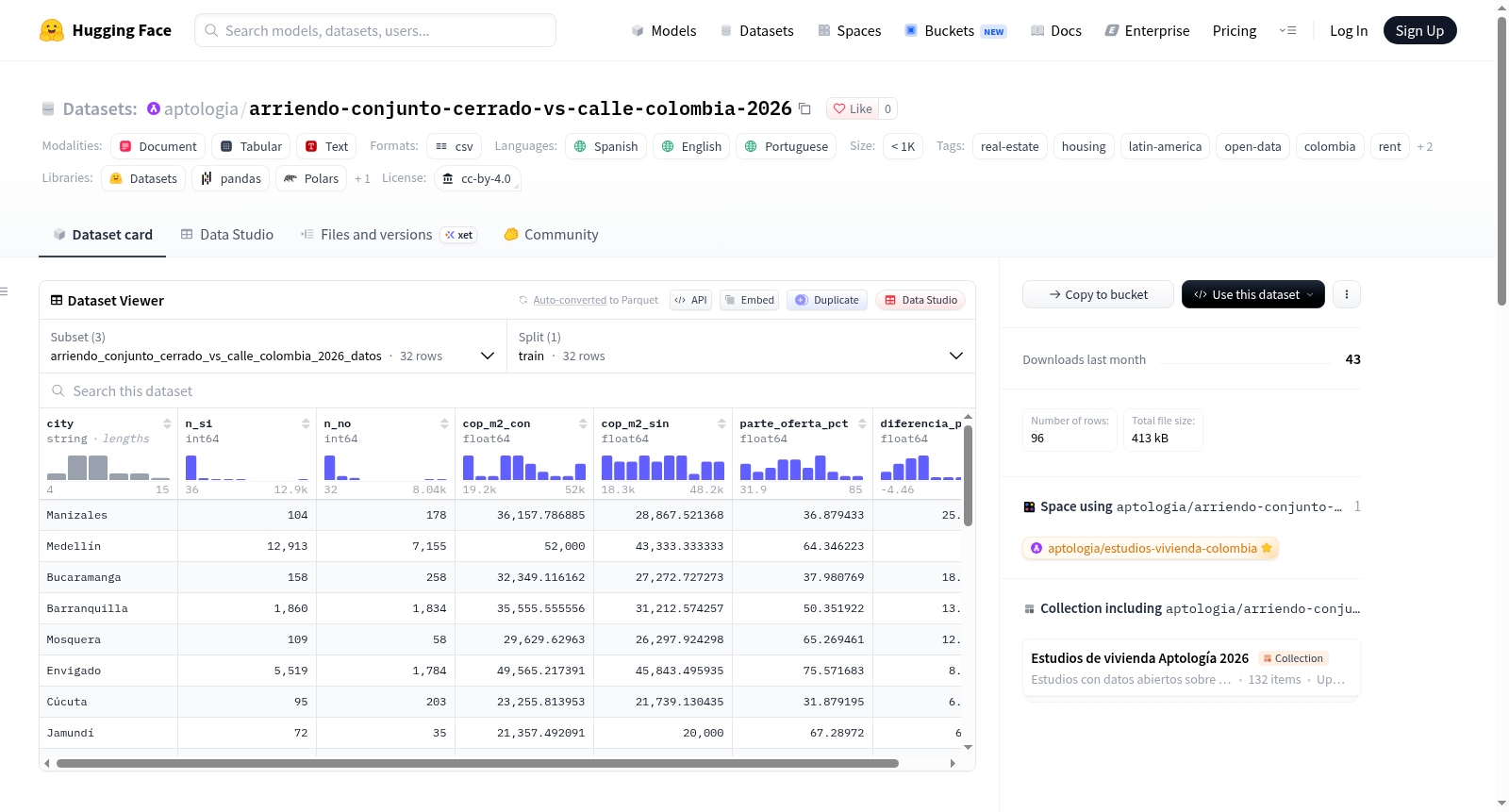The image size is (1509, 812).
Task: Go to the Community tab
Action: pyautogui.click(x=551, y=235)
